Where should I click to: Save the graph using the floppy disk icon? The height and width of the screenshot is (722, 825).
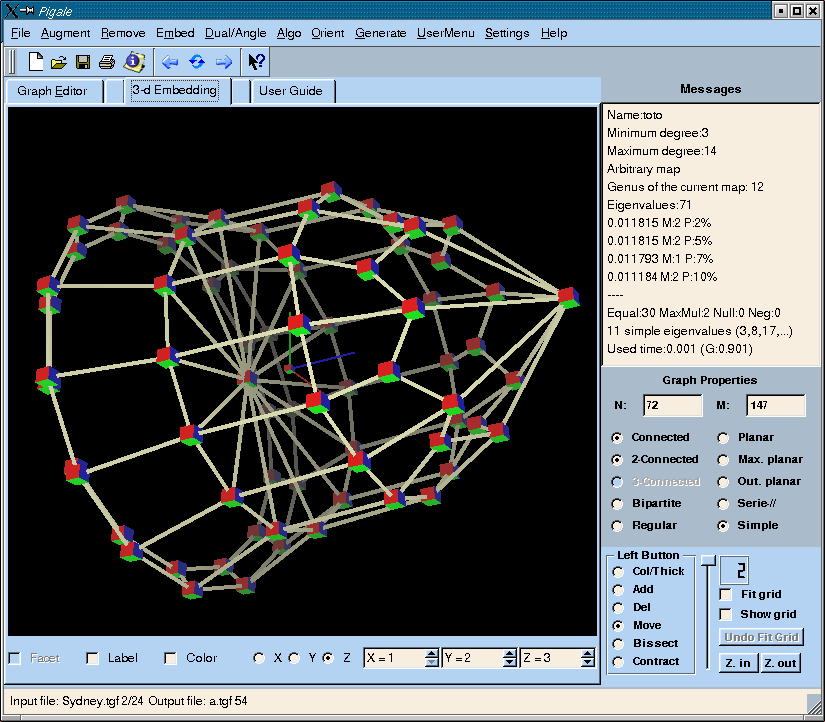[x=83, y=62]
